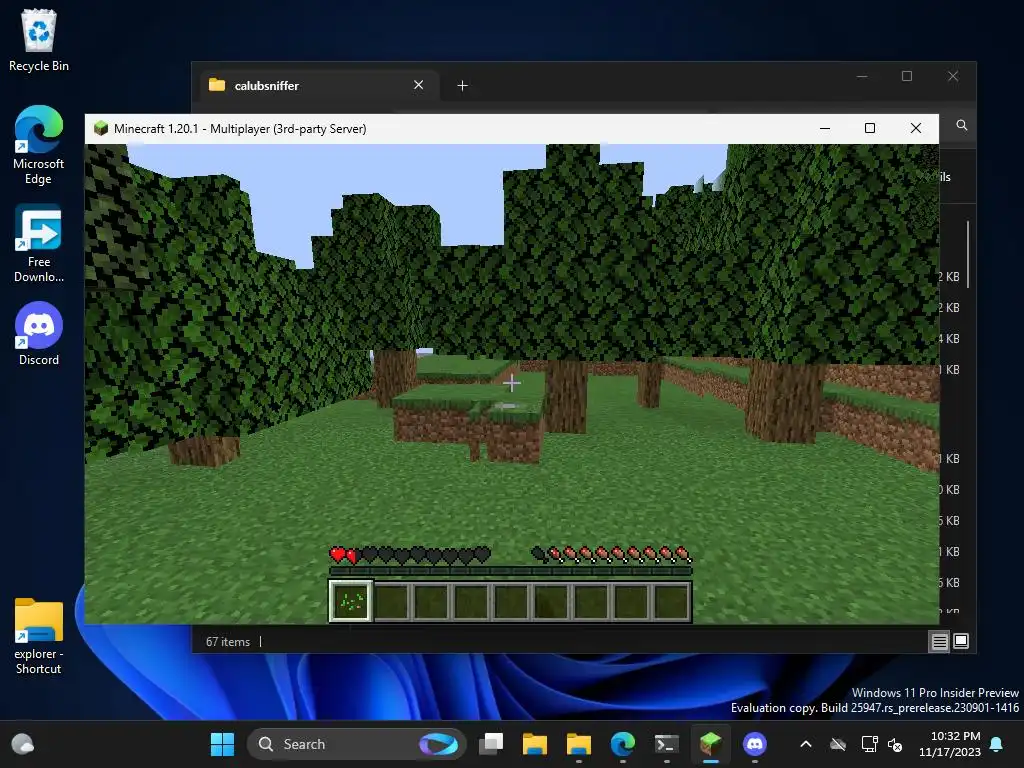This screenshot has height=768, width=1024.
Task: Open Discord from the taskbar
Action: tap(755, 744)
